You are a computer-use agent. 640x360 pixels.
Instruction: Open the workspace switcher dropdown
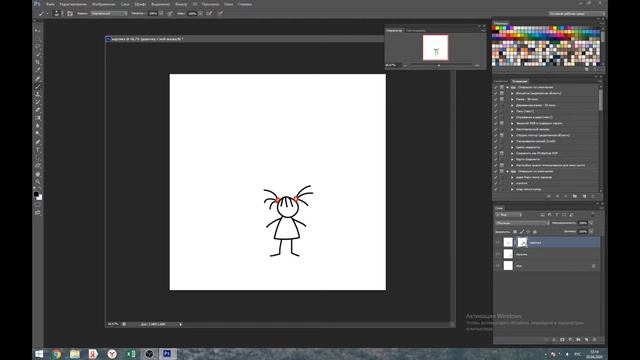pos(576,13)
